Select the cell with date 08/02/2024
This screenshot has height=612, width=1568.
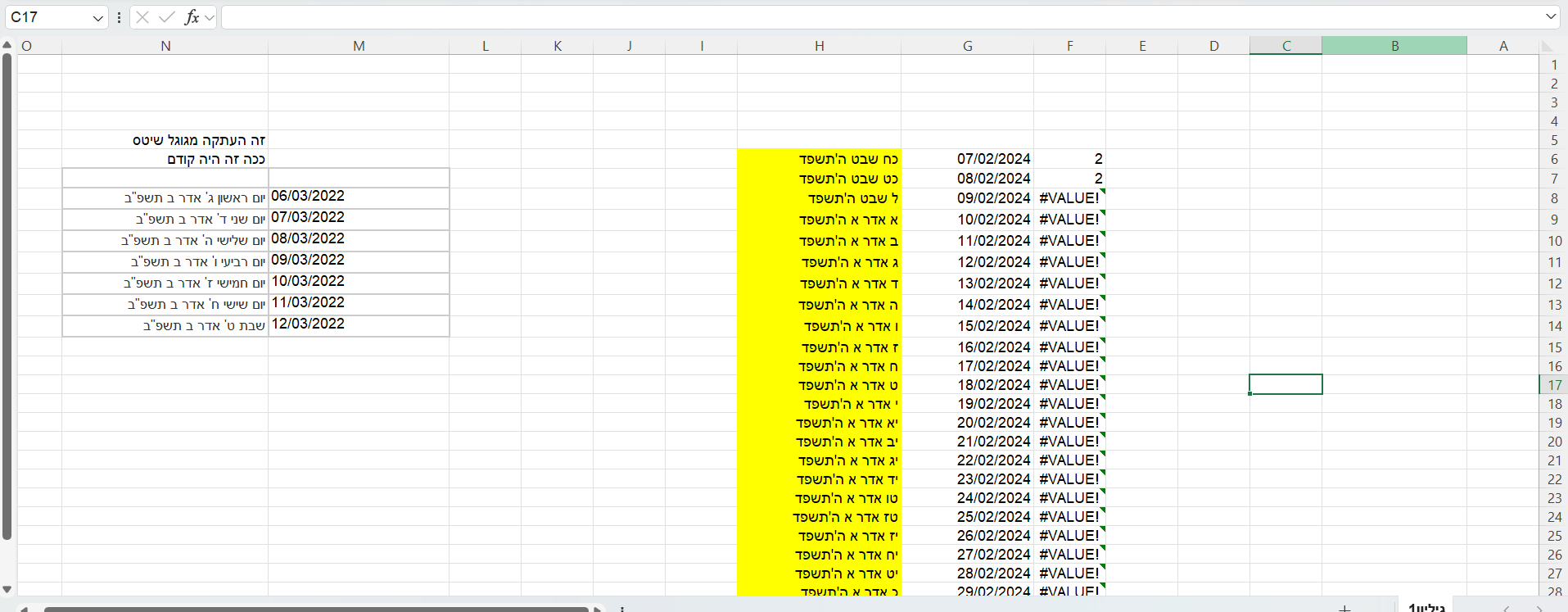tap(968, 179)
